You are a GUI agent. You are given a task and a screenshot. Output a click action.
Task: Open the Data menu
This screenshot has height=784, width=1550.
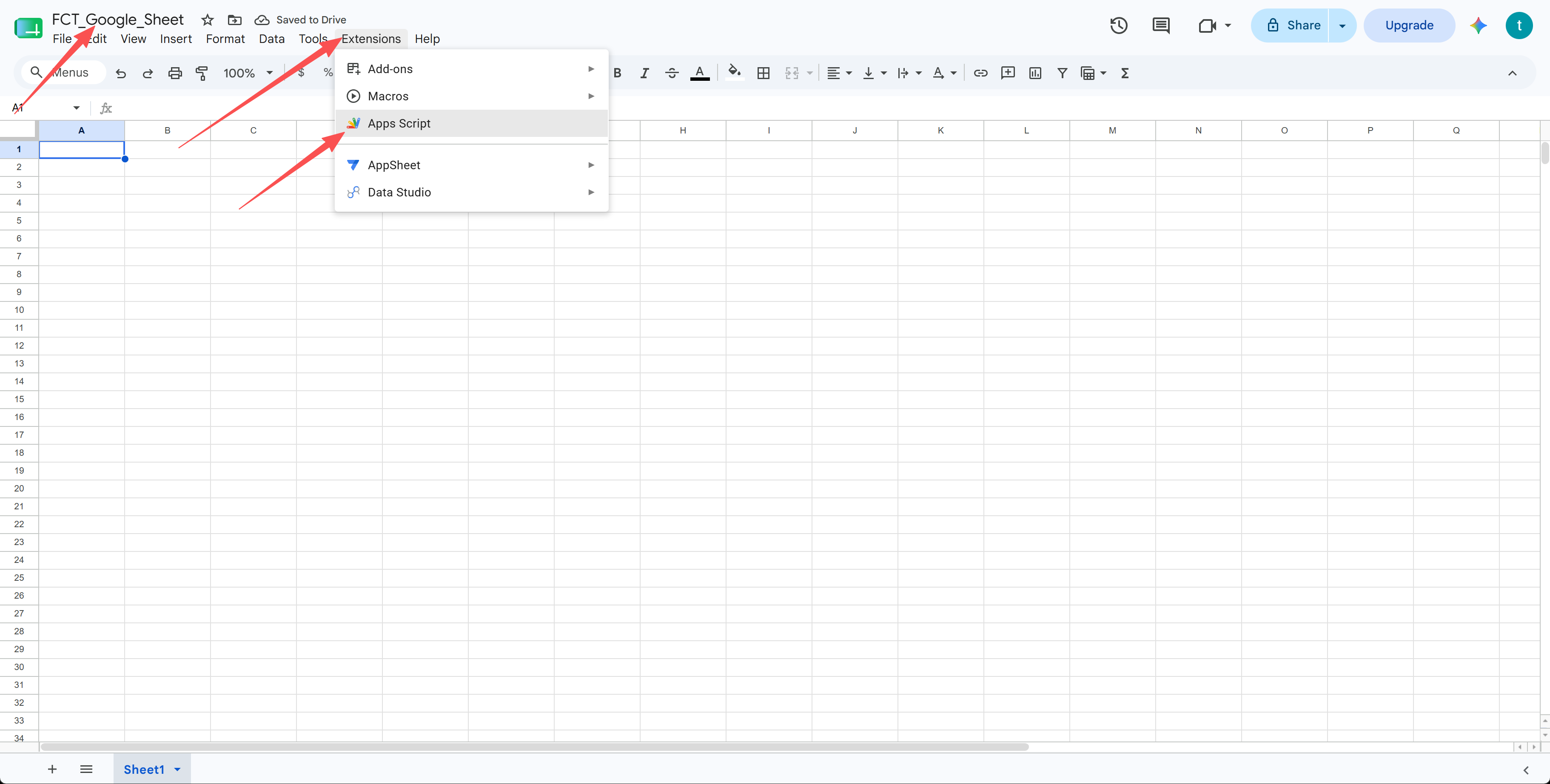(x=271, y=39)
